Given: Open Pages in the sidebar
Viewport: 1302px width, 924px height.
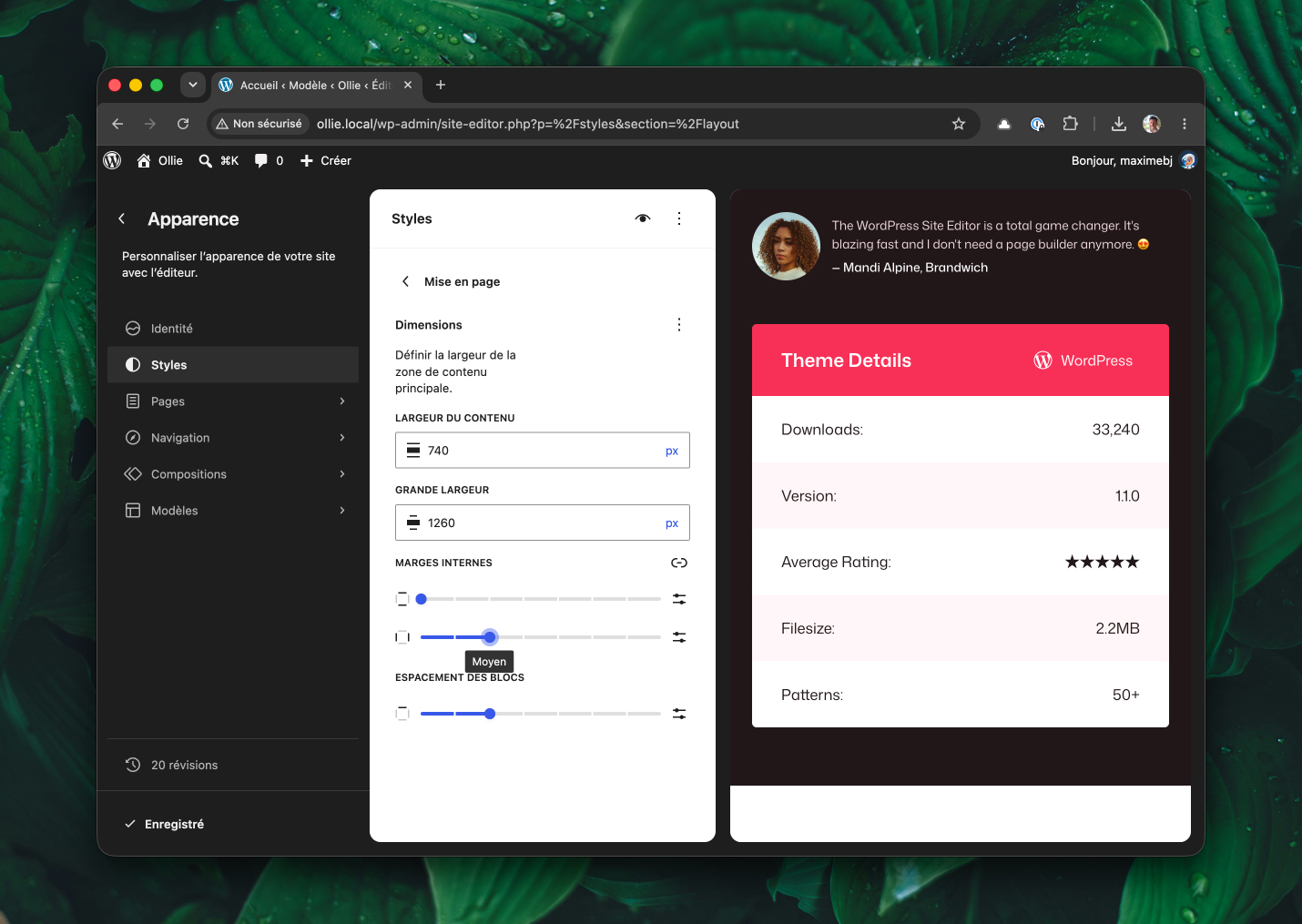Looking at the screenshot, I should tap(233, 401).
